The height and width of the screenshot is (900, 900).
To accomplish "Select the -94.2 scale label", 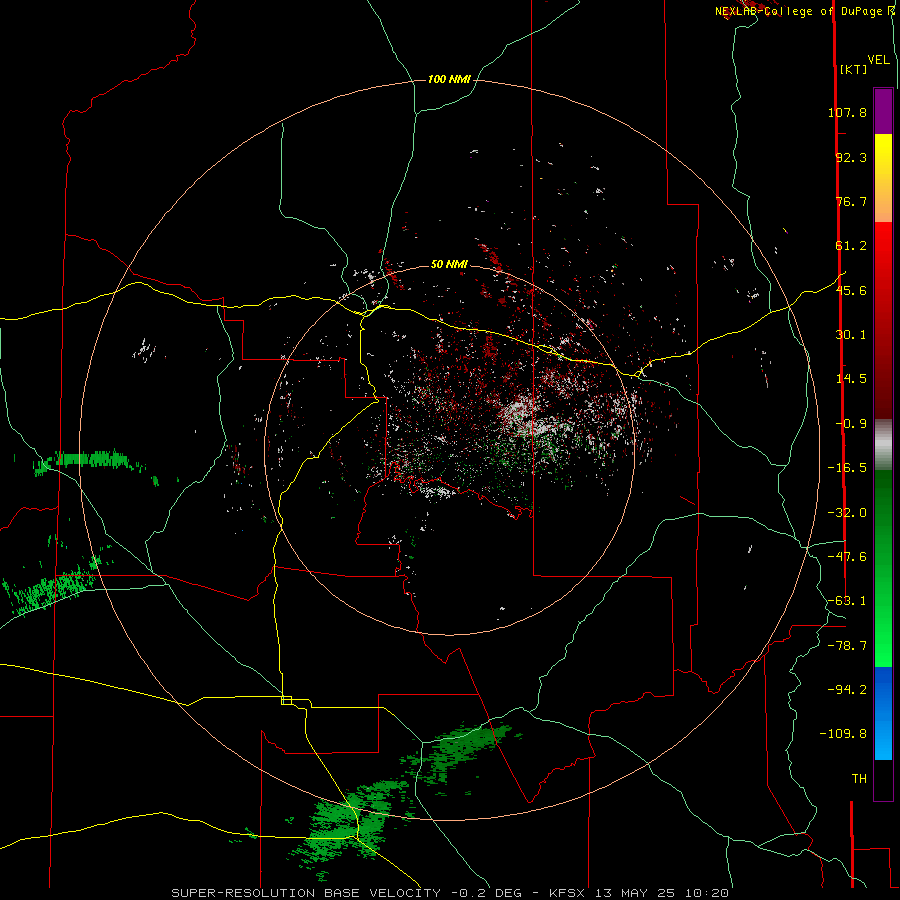I will click(x=847, y=689).
